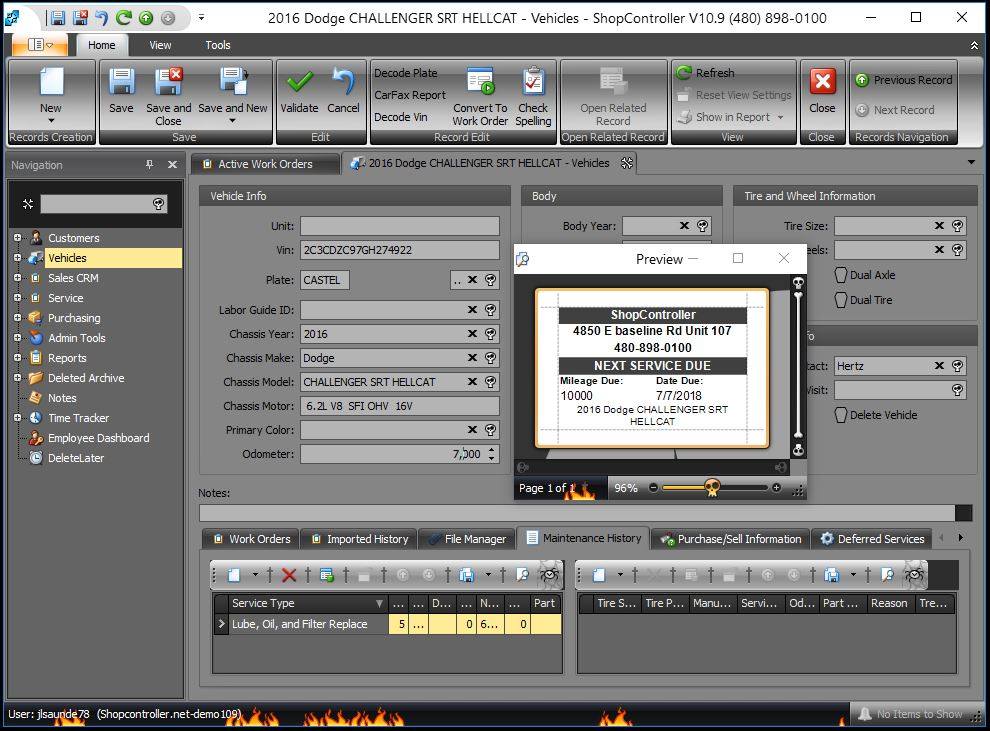Image resolution: width=990 pixels, height=731 pixels.
Task: Select the Work Orders bottom tab
Action: (252, 539)
